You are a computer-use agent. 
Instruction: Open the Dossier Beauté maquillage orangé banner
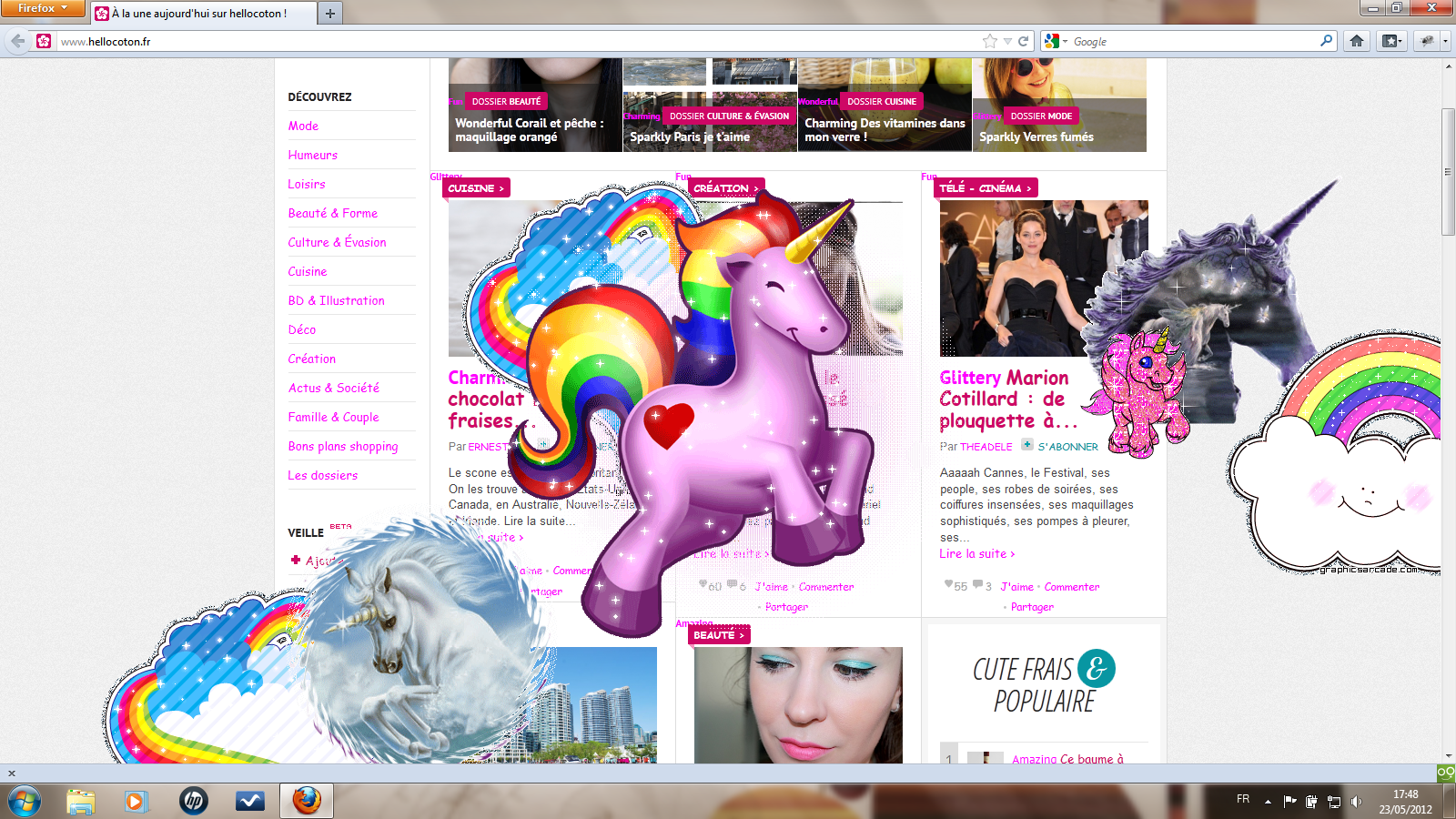(535, 105)
